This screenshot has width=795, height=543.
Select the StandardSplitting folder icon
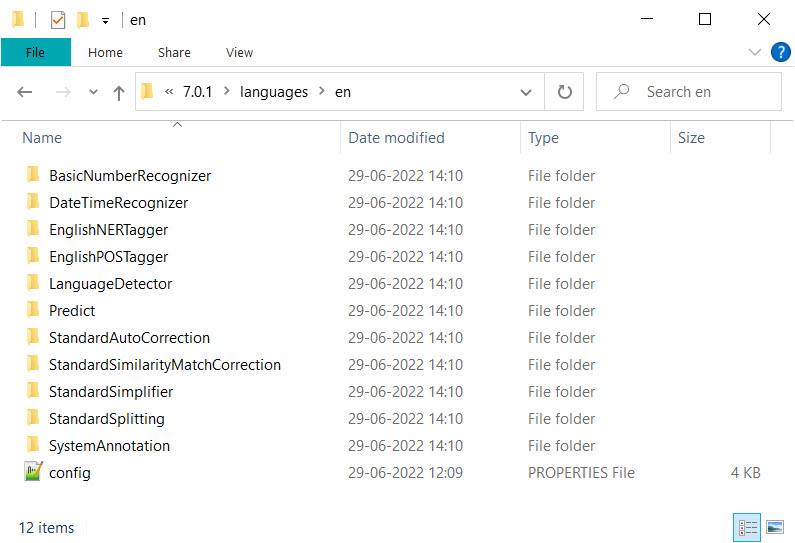[33, 417]
